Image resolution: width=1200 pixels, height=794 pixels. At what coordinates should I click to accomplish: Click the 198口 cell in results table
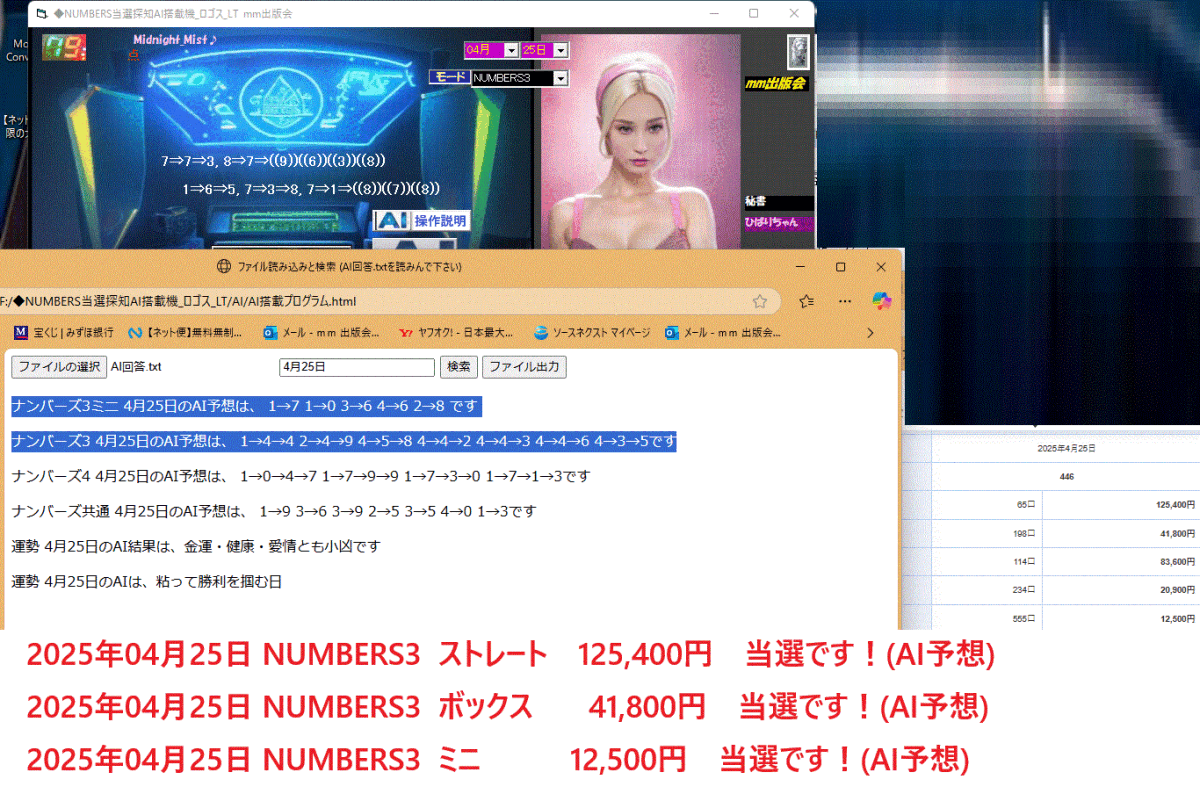[987, 533]
